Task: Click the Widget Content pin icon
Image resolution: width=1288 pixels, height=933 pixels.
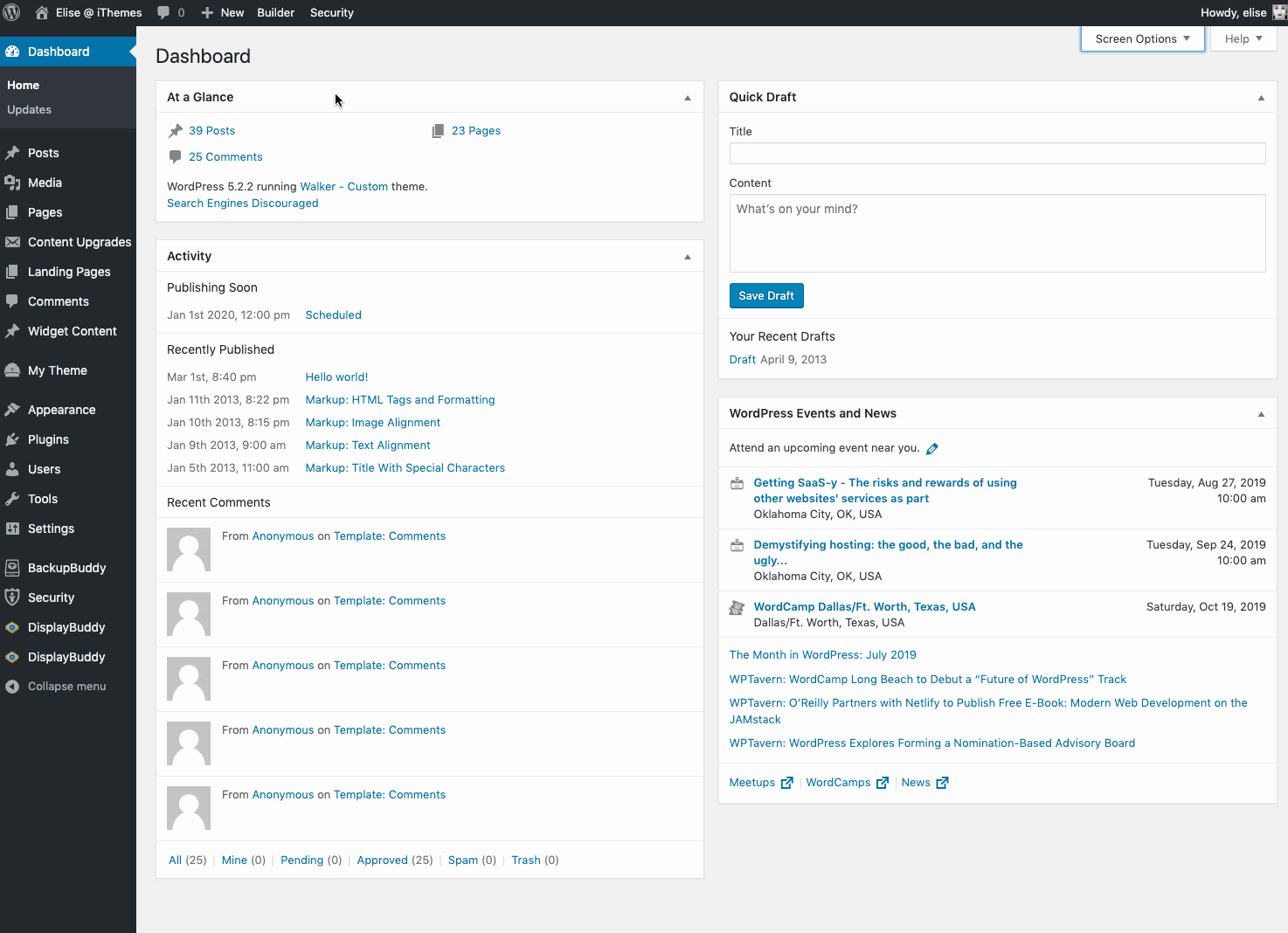Action: 12,331
